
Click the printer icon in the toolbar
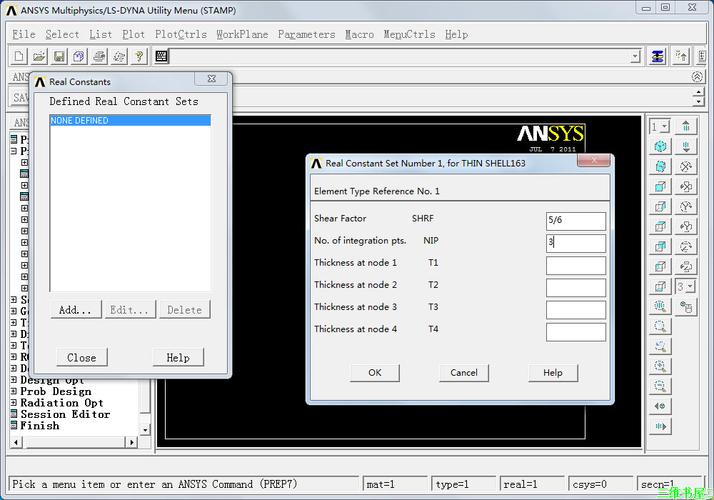[99, 57]
